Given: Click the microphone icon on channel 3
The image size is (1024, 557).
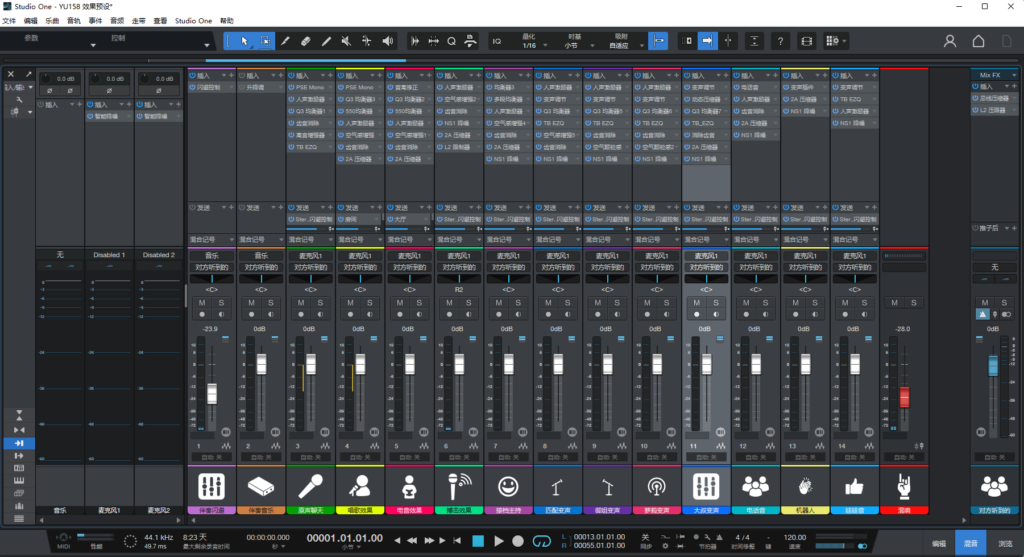Looking at the screenshot, I should click(311, 487).
